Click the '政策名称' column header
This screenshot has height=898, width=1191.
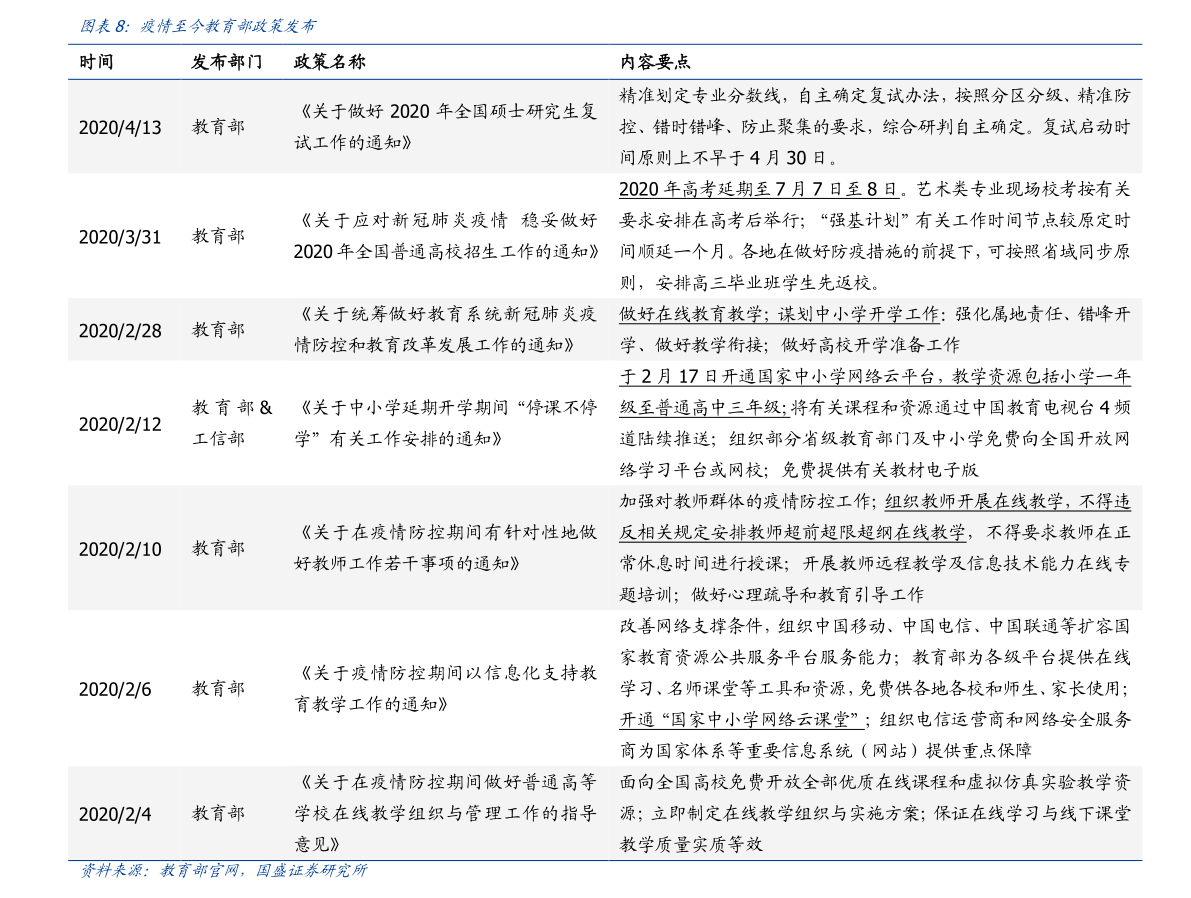pyautogui.click(x=330, y=62)
